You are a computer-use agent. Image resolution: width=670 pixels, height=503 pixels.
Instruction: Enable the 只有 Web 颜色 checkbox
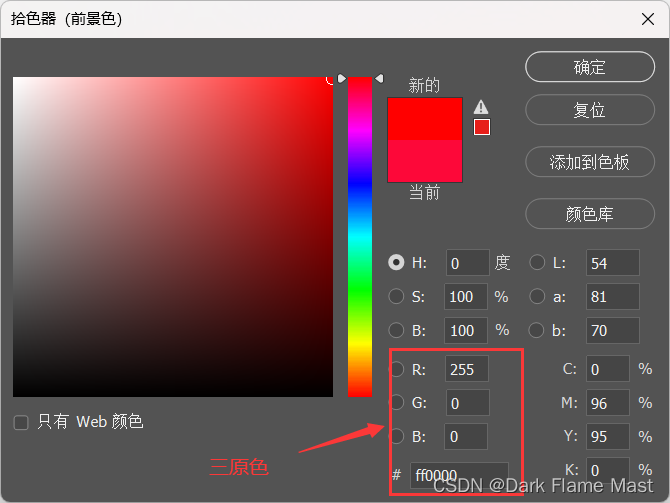[x=21, y=422]
